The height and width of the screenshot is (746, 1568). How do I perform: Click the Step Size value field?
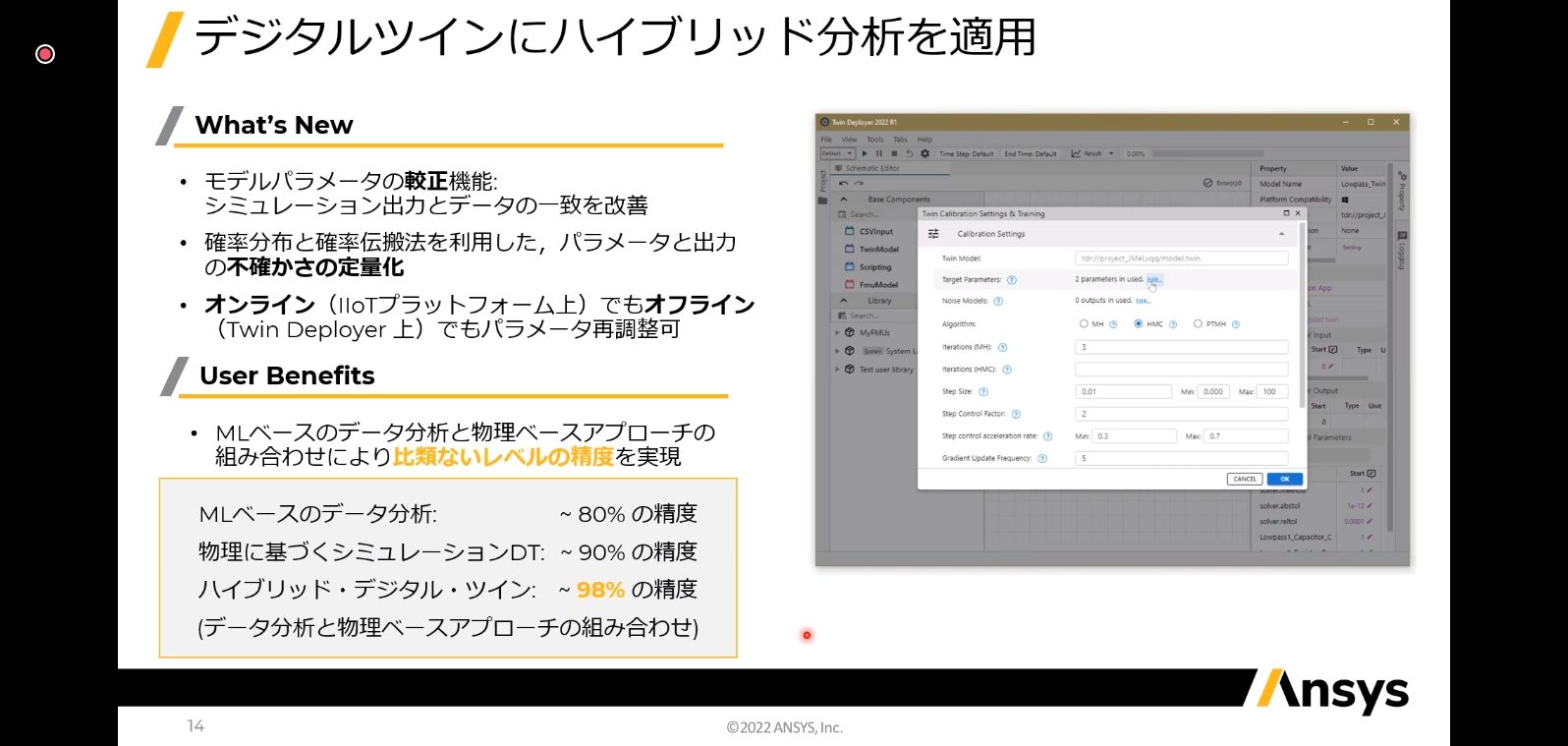[1123, 391]
